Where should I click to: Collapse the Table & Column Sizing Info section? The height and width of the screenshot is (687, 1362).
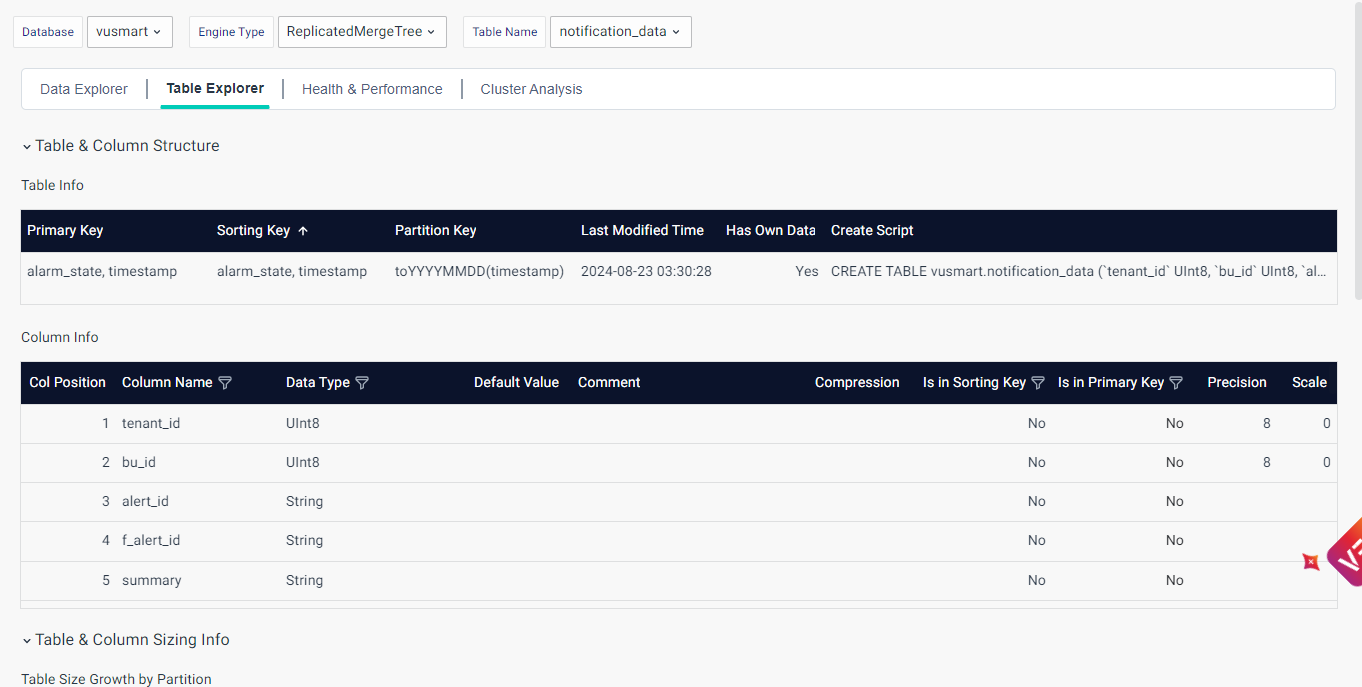click(x=27, y=640)
